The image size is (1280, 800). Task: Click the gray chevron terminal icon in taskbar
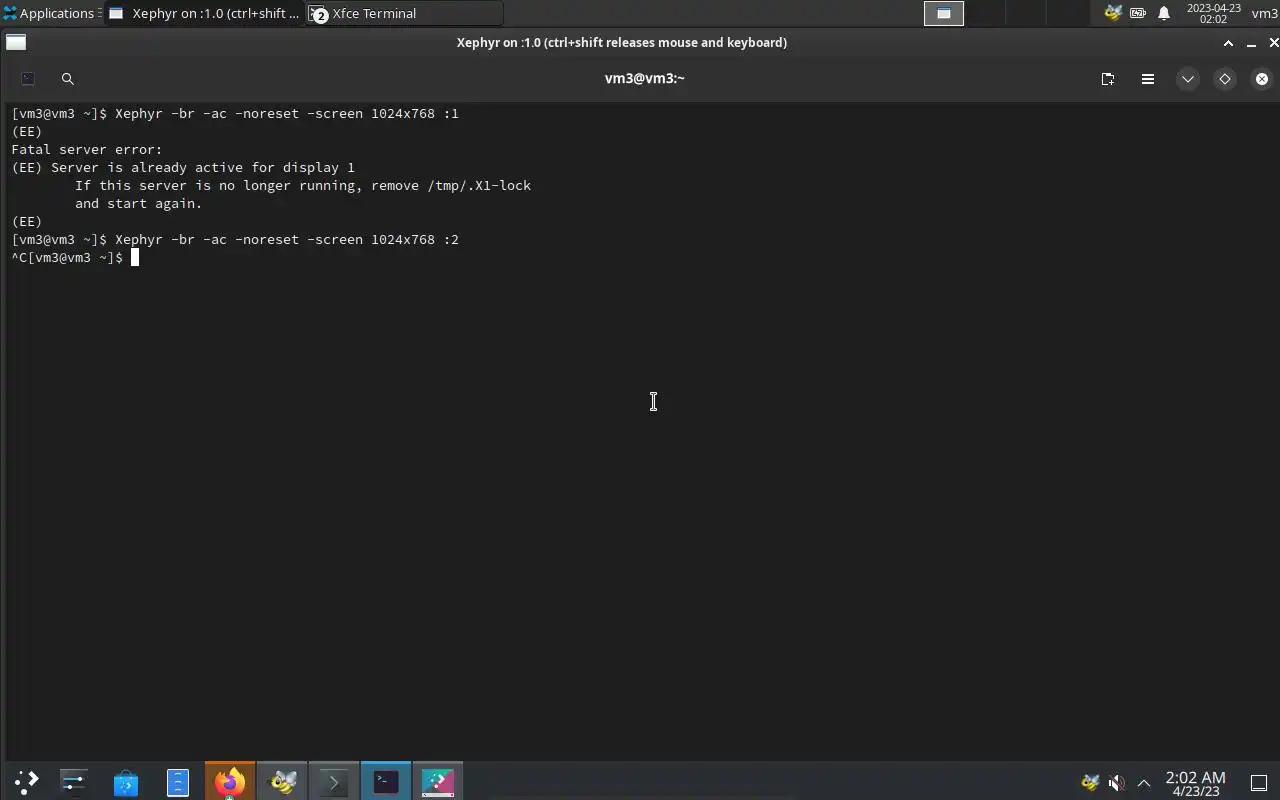pyautogui.click(x=334, y=782)
